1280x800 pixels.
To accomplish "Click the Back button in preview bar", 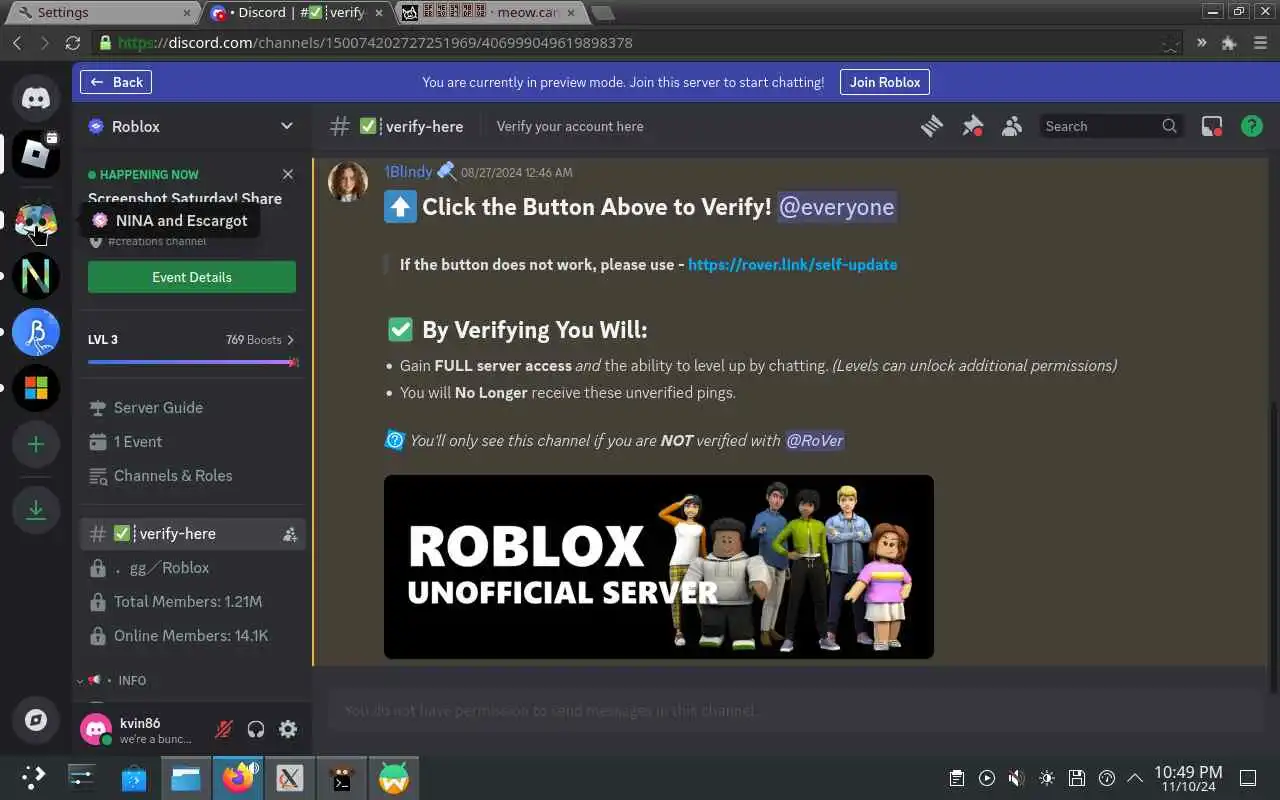I will tap(117, 82).
